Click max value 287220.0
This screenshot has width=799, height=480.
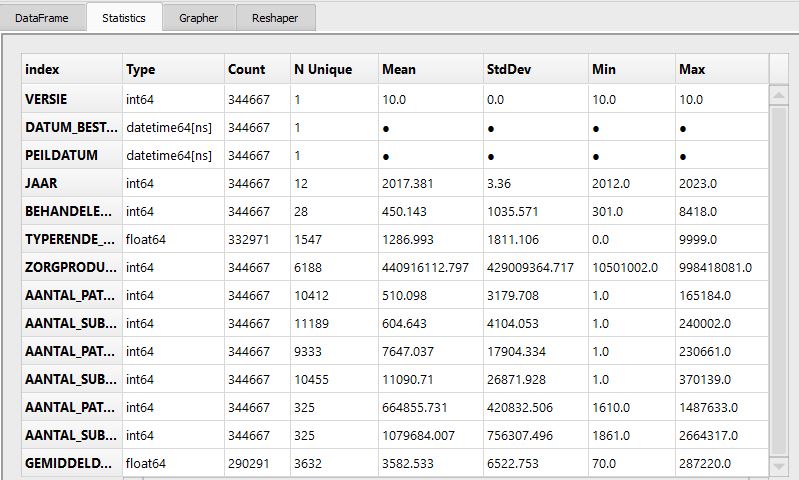[x=705, y=464]
